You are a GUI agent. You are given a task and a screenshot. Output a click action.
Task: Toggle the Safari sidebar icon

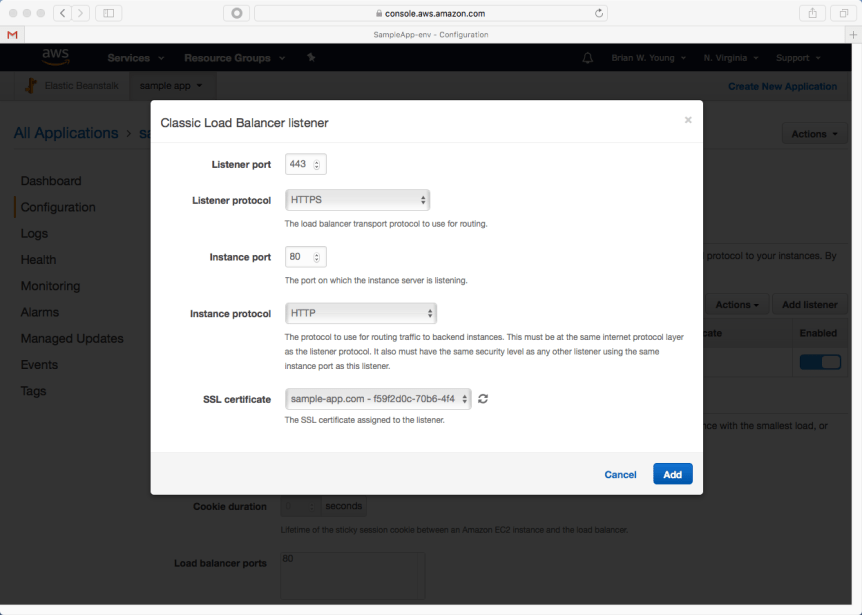tap(108, 13)
